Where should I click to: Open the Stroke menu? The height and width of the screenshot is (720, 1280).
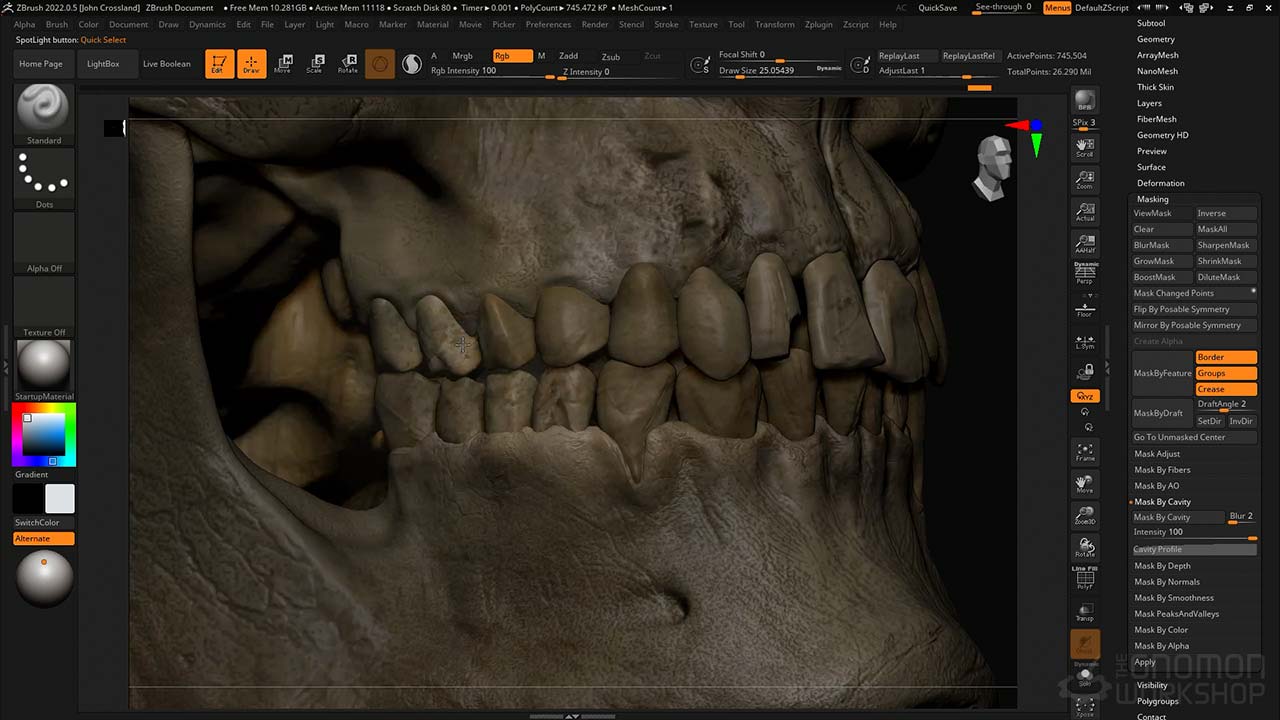pos(666,24)
